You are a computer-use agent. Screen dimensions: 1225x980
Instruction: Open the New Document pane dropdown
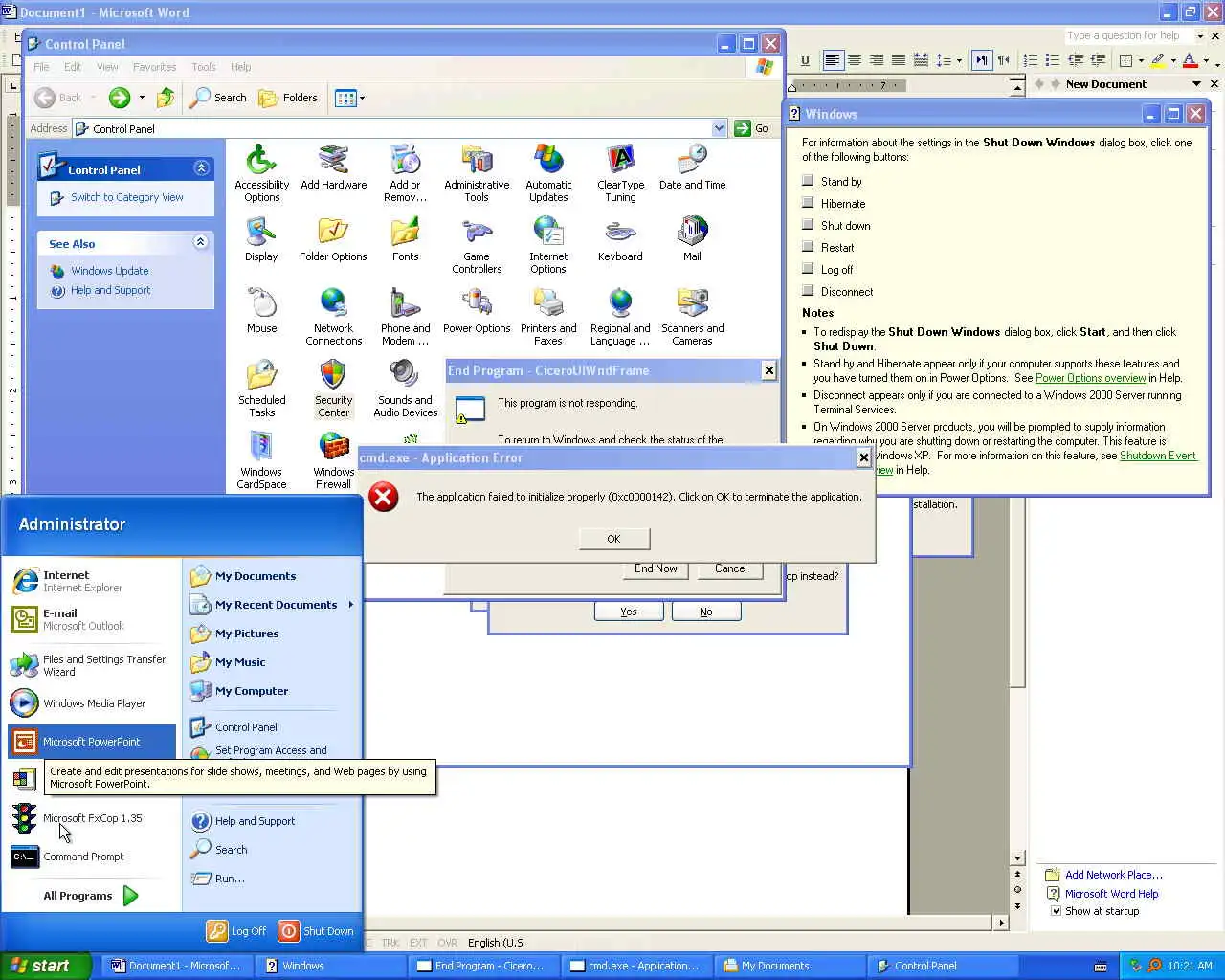point(1196,84)
